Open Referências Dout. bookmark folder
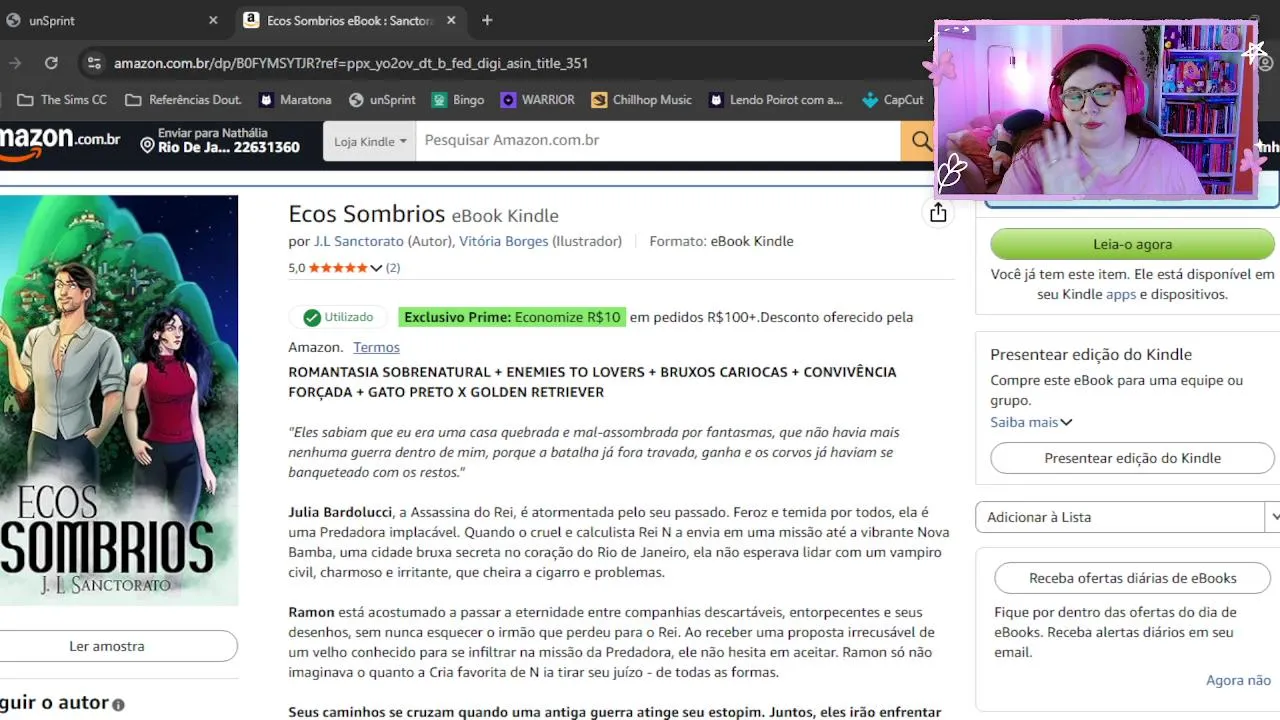Screen dimensions: 1280x720 [x=183, y=100]
